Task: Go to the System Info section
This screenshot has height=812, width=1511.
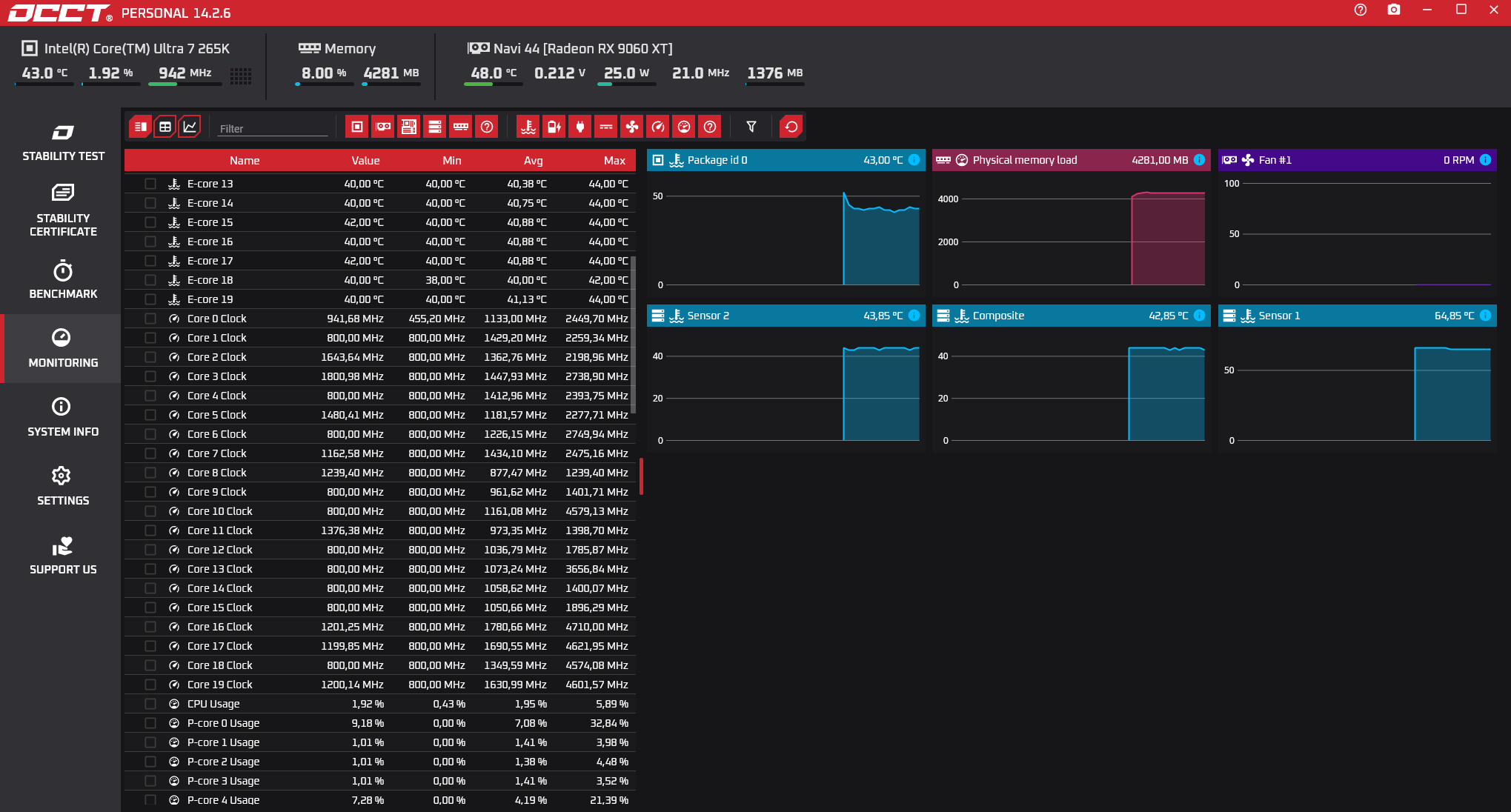Action: pos(63,417)
